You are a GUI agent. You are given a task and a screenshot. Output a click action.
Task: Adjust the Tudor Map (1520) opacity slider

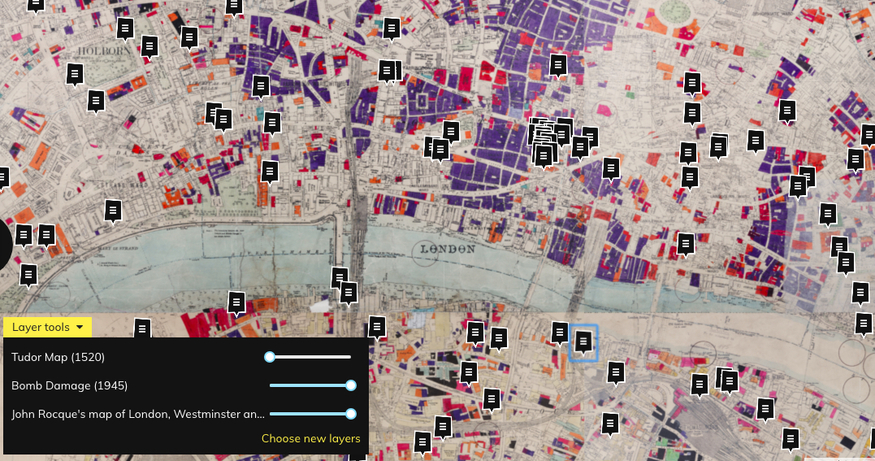310,357
